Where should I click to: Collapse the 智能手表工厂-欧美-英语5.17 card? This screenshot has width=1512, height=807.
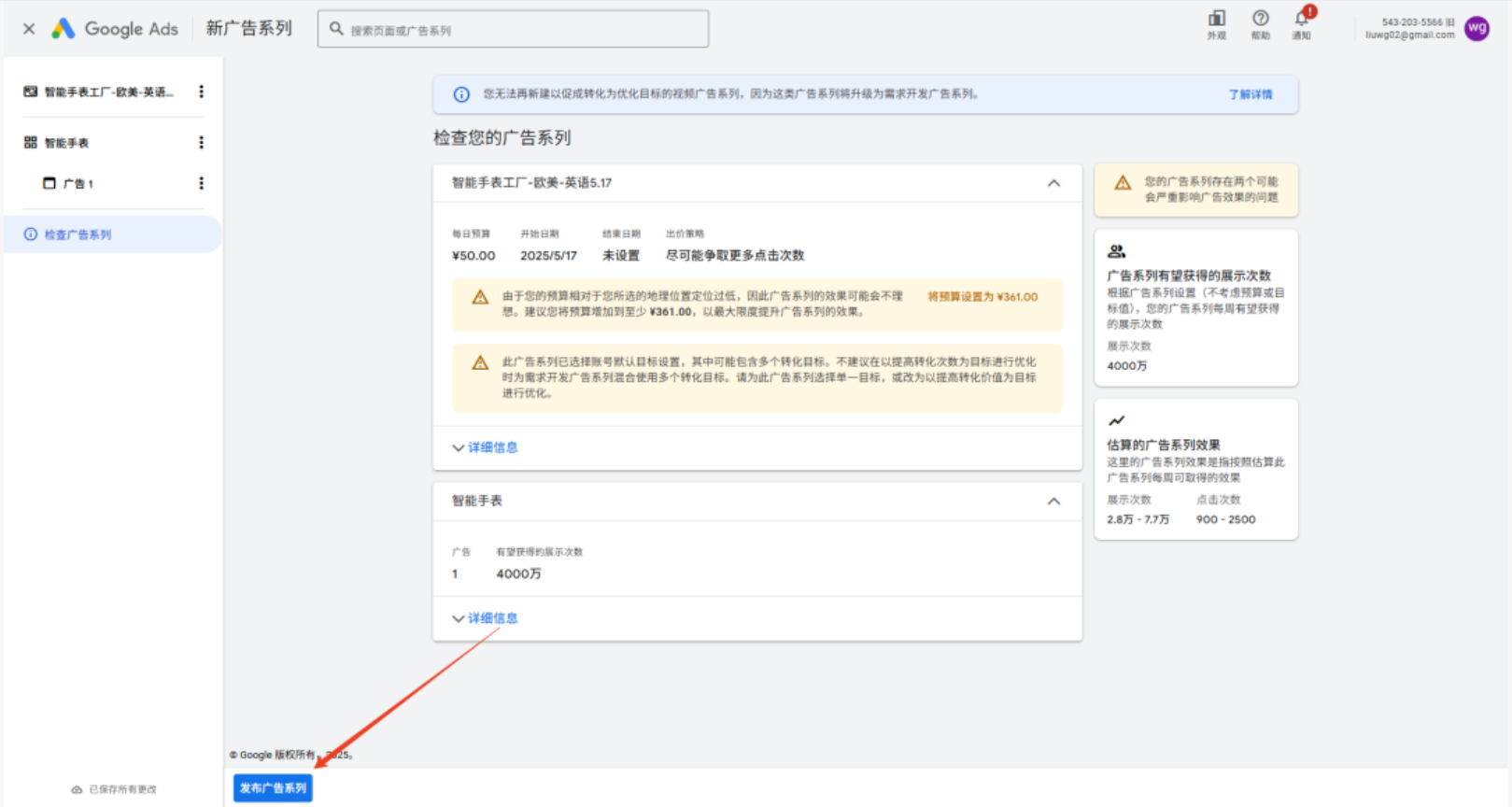[1053, 183]
